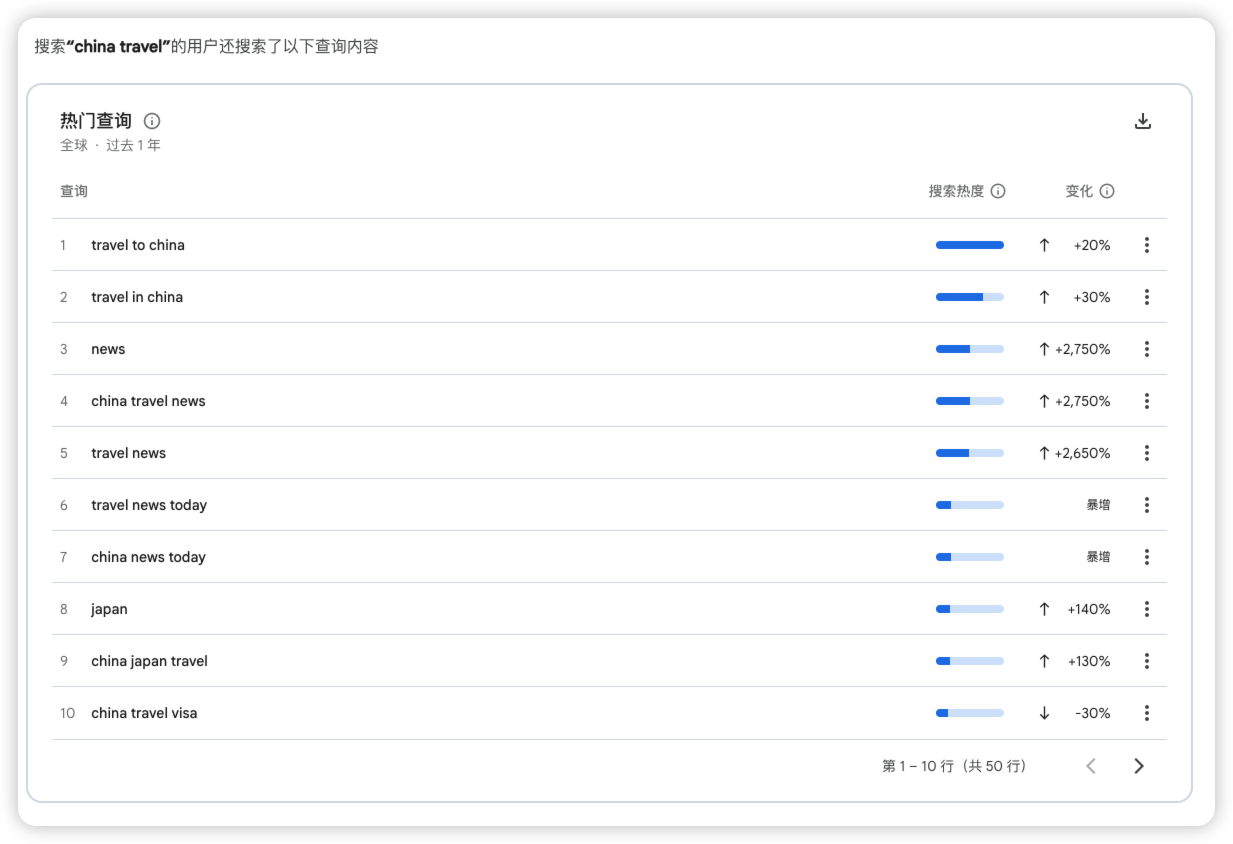Open three-dot menu on the news row
Screen dimensions: 1233x844
coord(1147,349)
